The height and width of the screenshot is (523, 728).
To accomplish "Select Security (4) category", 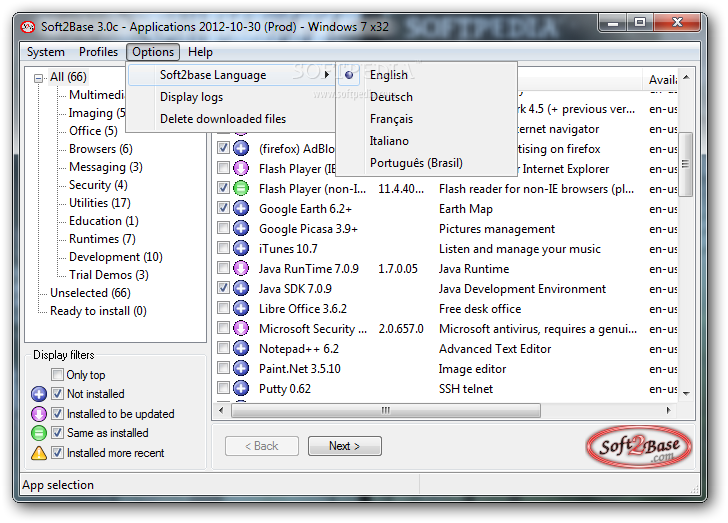I will point(98,185).
